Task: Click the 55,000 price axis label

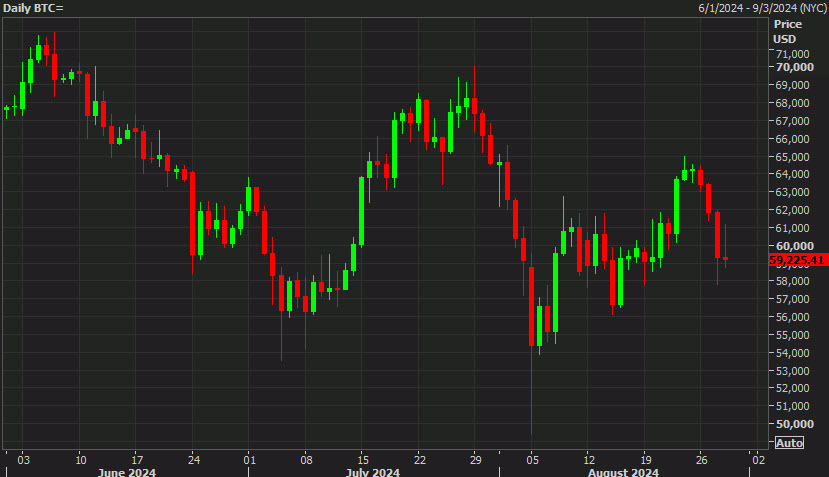Action: pyautogui.click(x=793, y=335)
